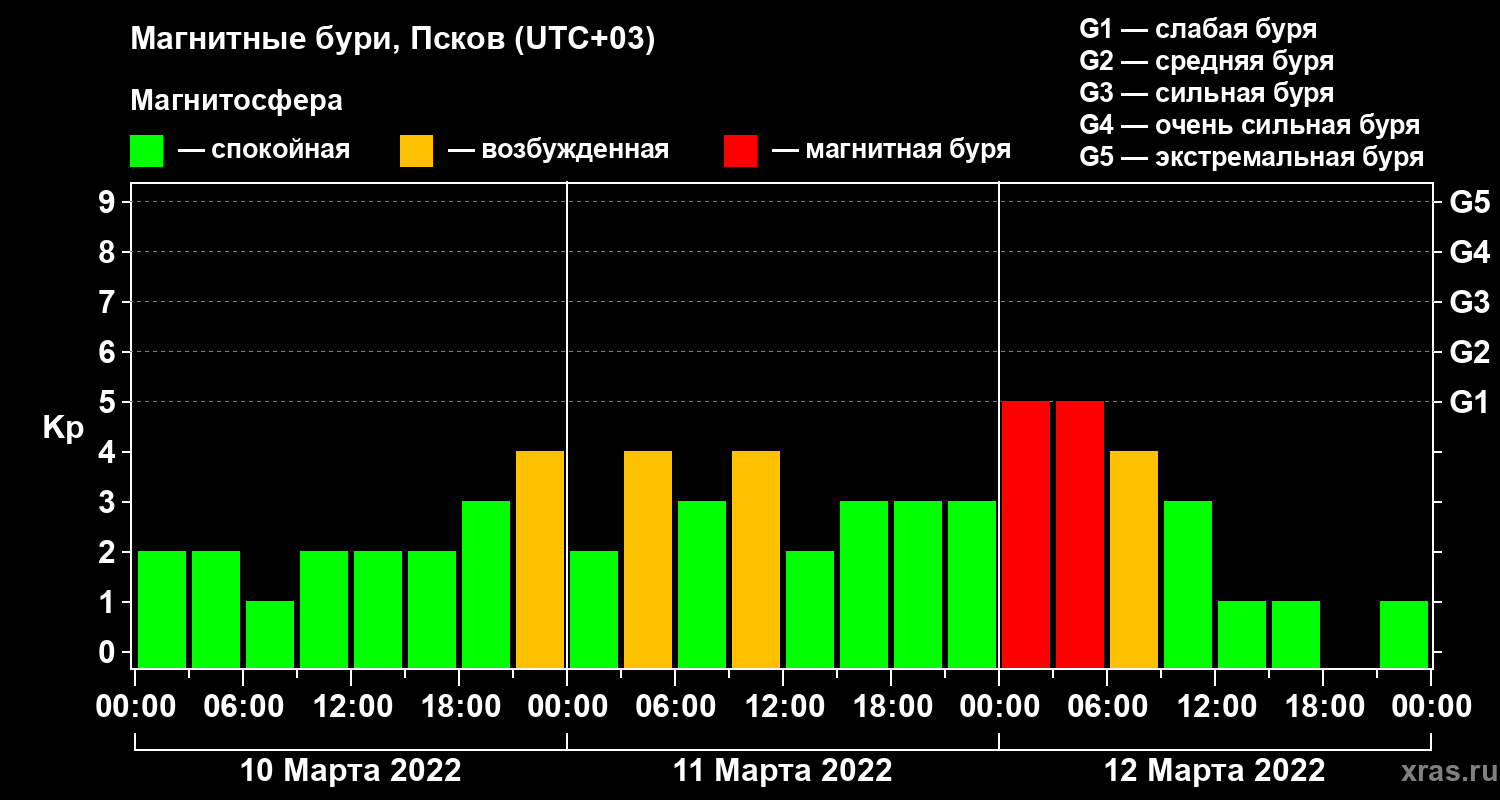Click the 'Магнитосфера' heading
Viewport: 1500px width, 800px height.
236,101
